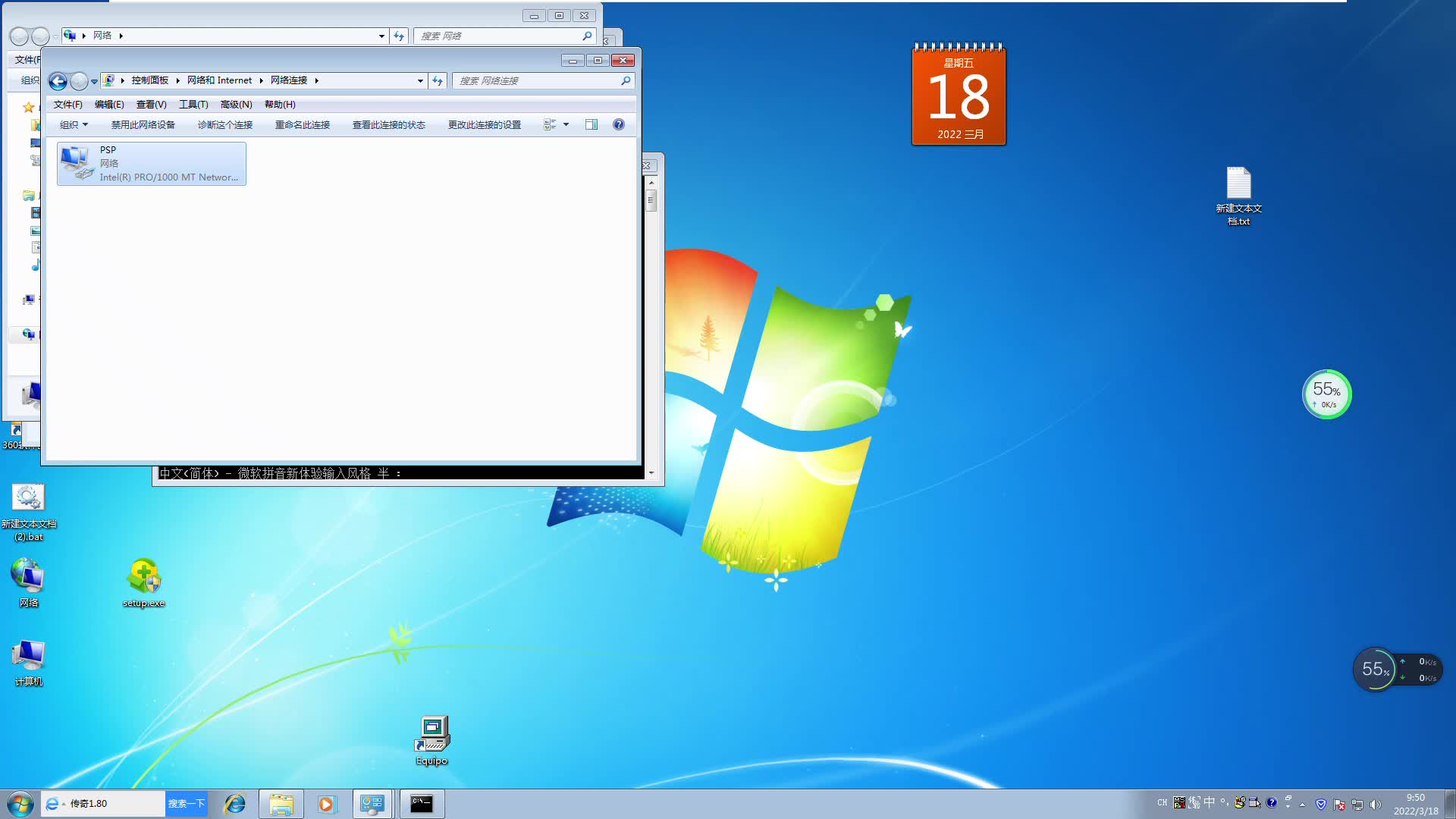This screenshot has width=1456, height=819.
Task: Toggle 中 Chinese/English input mode
Action: coord(1210,802)
